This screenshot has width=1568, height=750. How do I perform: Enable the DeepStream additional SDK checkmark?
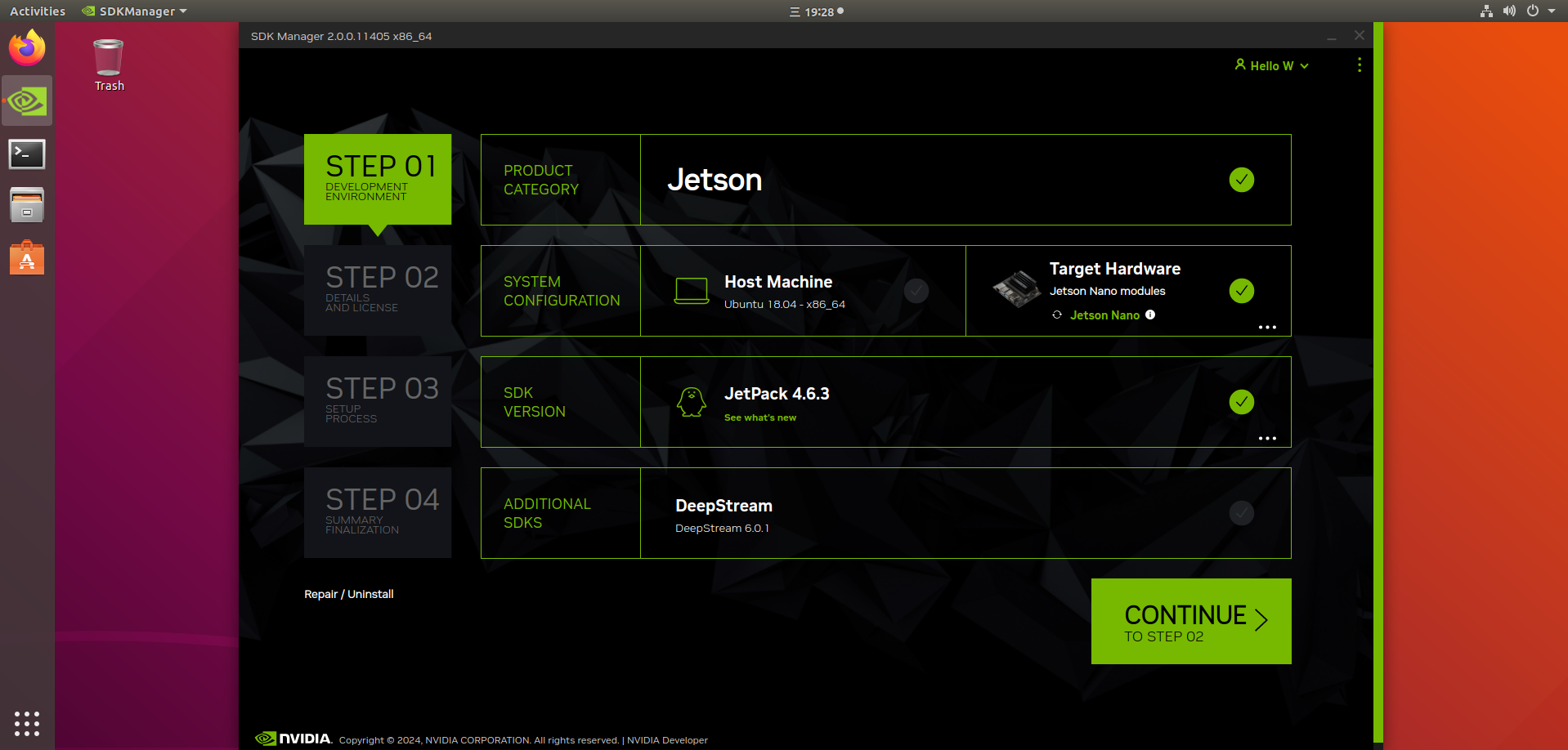tap(1241, 513)
